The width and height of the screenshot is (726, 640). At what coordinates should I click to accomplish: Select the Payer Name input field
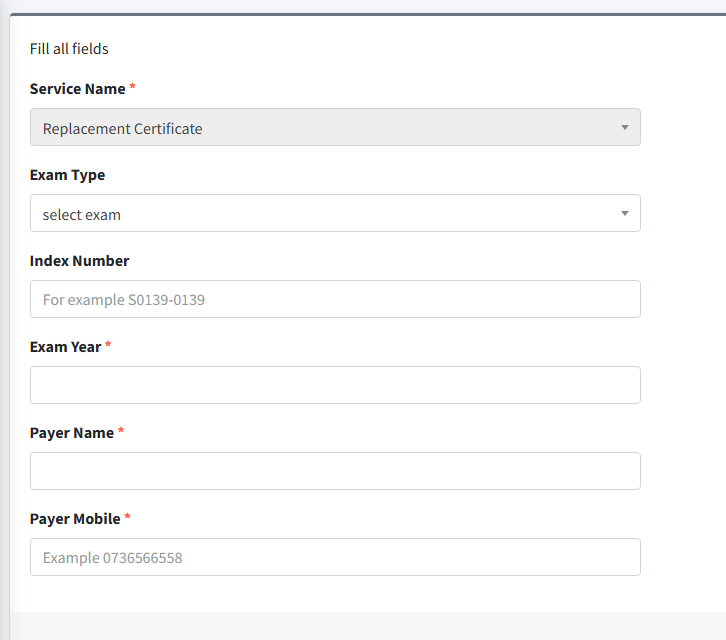(335, 471)
